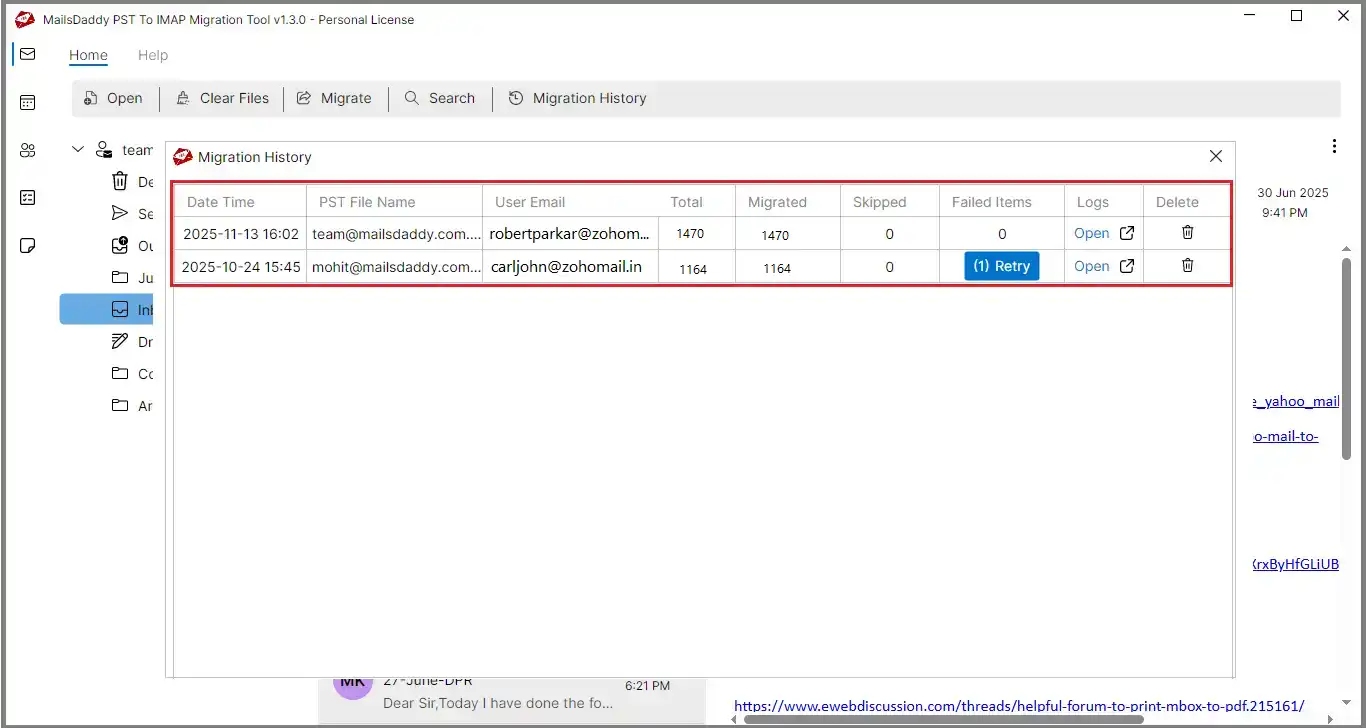Viewport: 1366px width, 728px height.
Task: Click the three-dot options icon
Action: click(x=1335, y=146)
